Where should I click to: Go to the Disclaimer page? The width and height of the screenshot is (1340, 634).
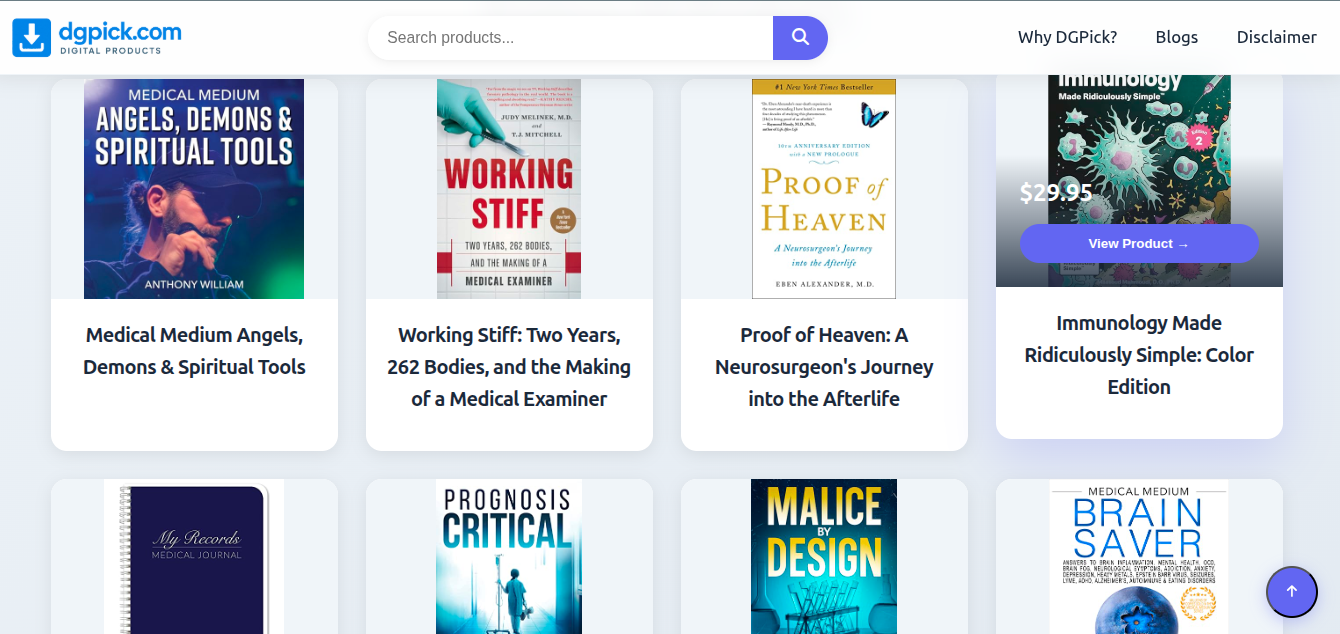coord(1276,37)
